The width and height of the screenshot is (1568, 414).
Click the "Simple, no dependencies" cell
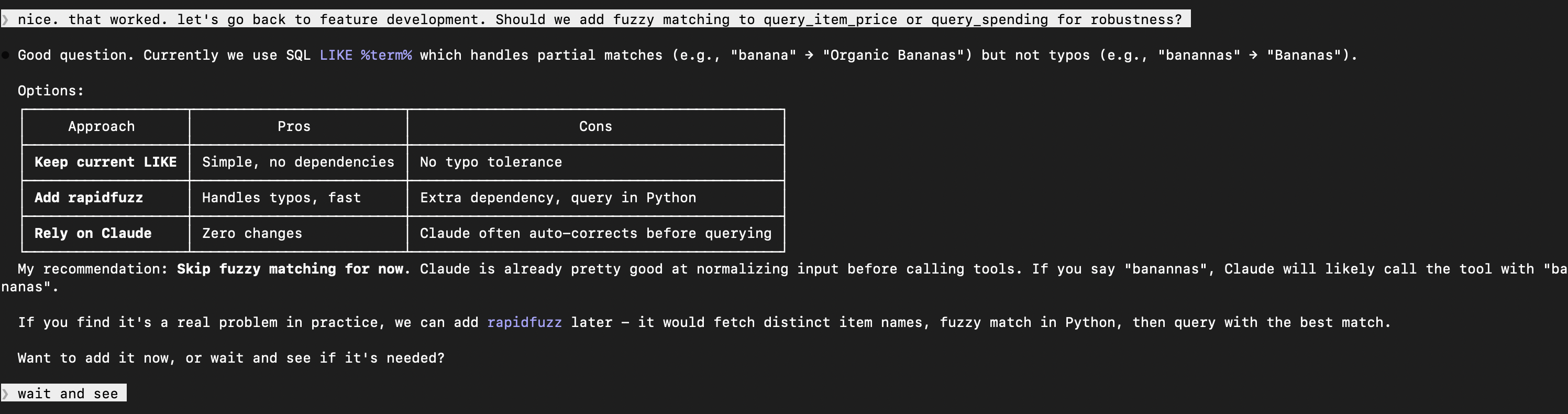pos(299,162)
